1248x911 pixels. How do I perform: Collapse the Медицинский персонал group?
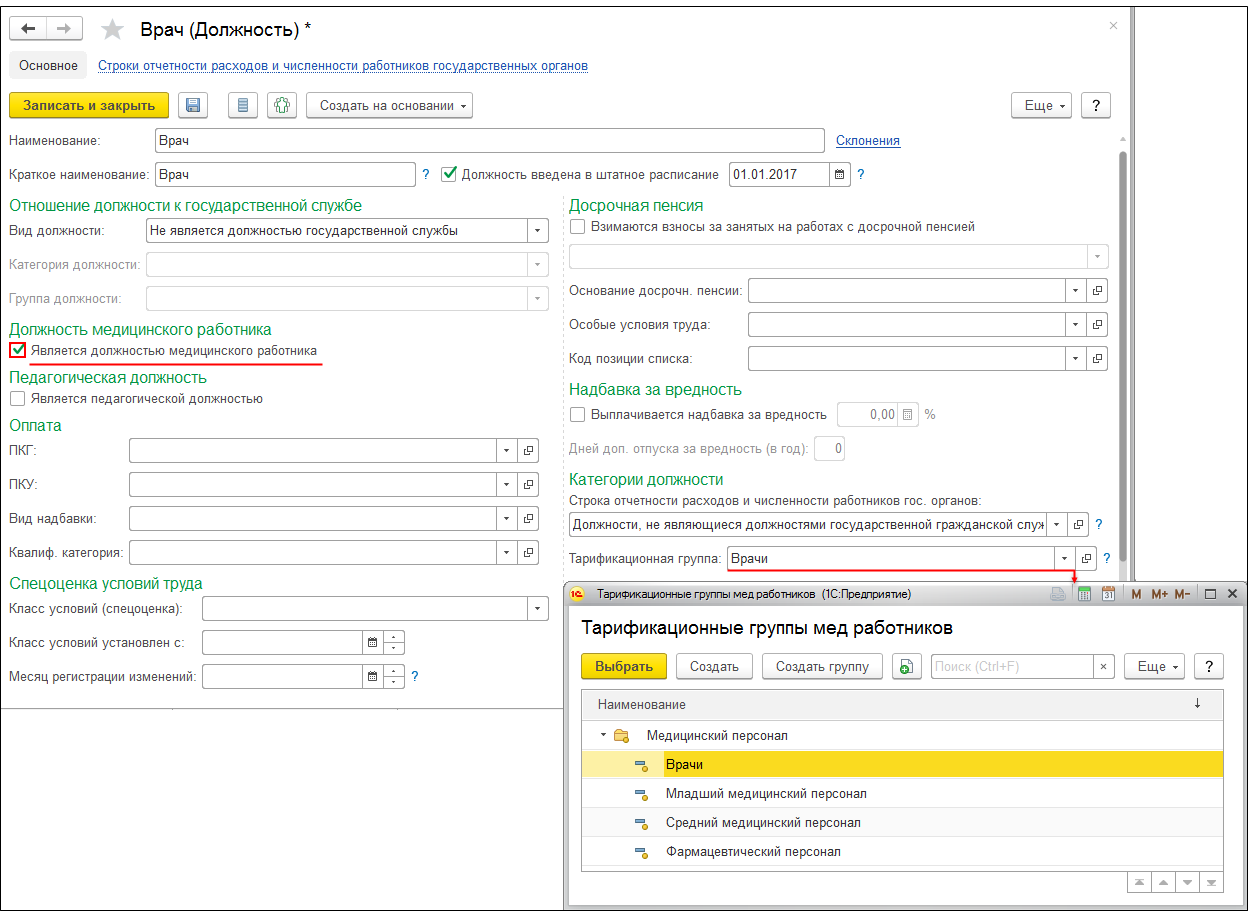[x=603, y=735]
